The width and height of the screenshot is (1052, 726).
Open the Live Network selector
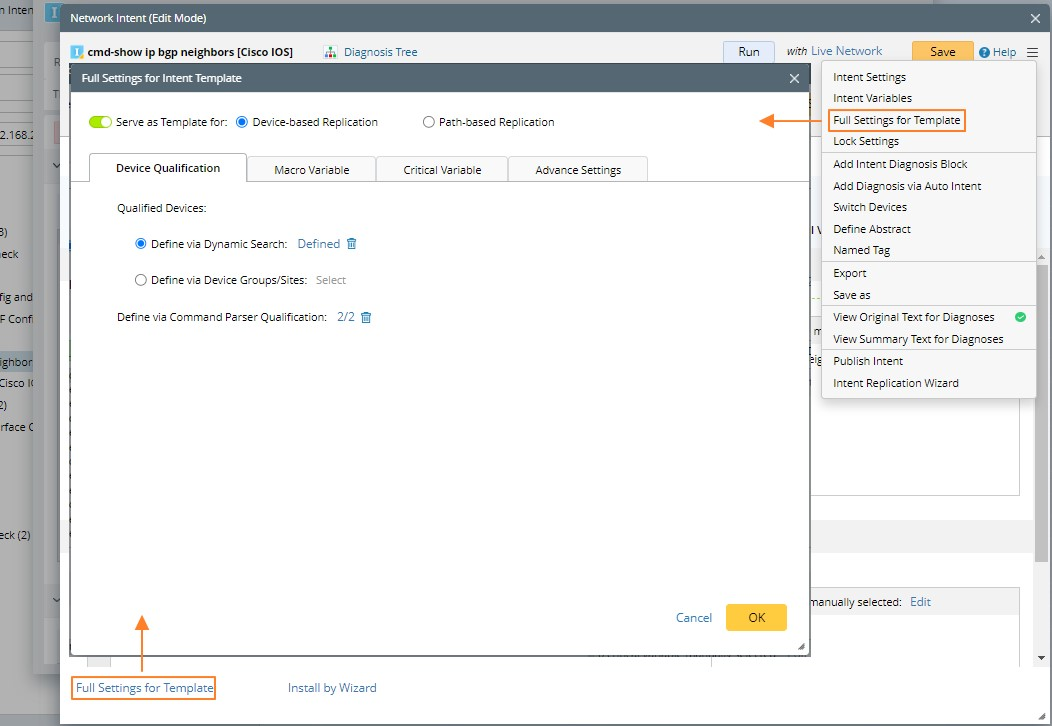pyautogui.click(x=847, y=51)
